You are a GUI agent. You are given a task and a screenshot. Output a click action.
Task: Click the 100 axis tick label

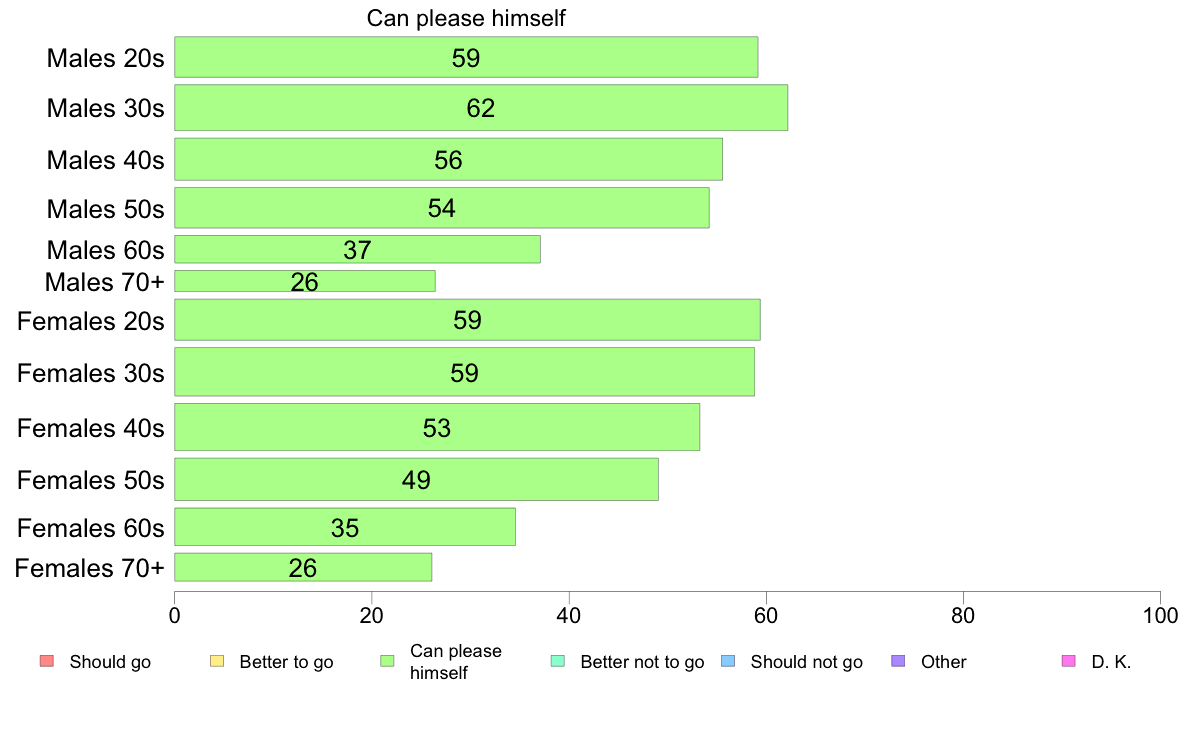[1160, 615]
